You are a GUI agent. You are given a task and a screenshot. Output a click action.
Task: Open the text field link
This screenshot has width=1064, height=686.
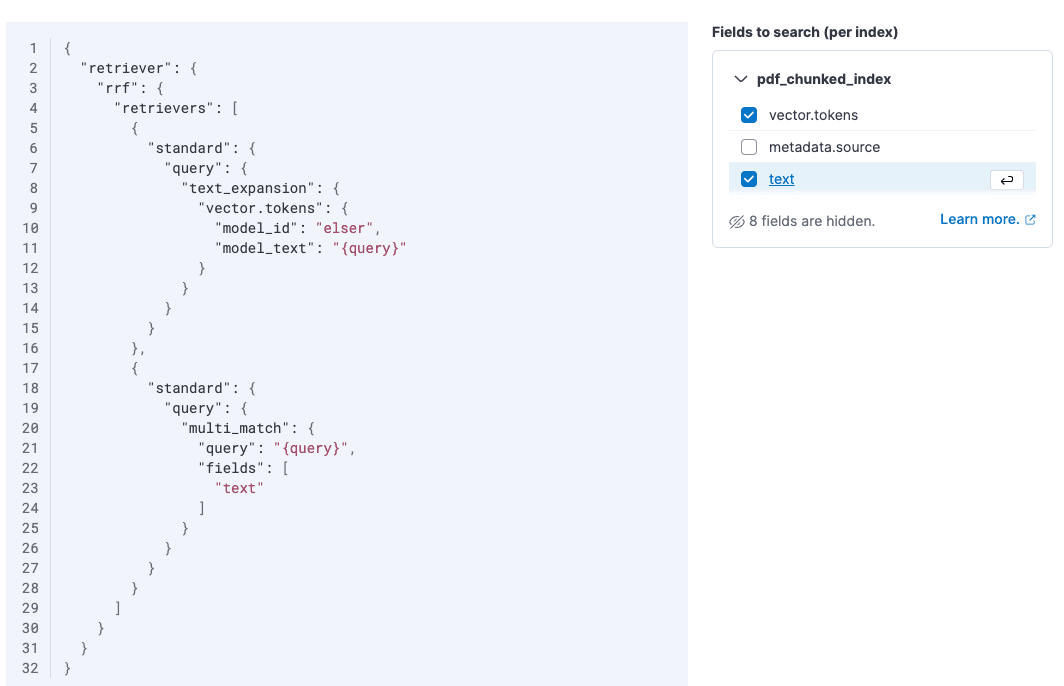(x=781, y=179)
